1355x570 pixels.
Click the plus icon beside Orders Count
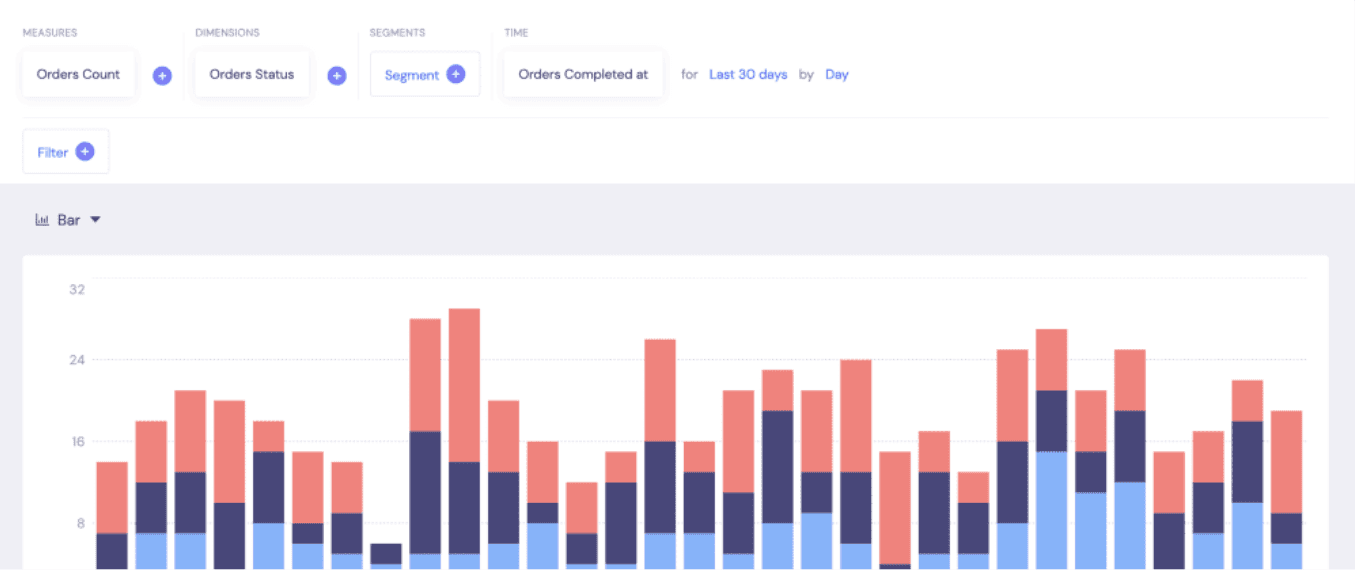pyautogui.click(x=162, y=75)
